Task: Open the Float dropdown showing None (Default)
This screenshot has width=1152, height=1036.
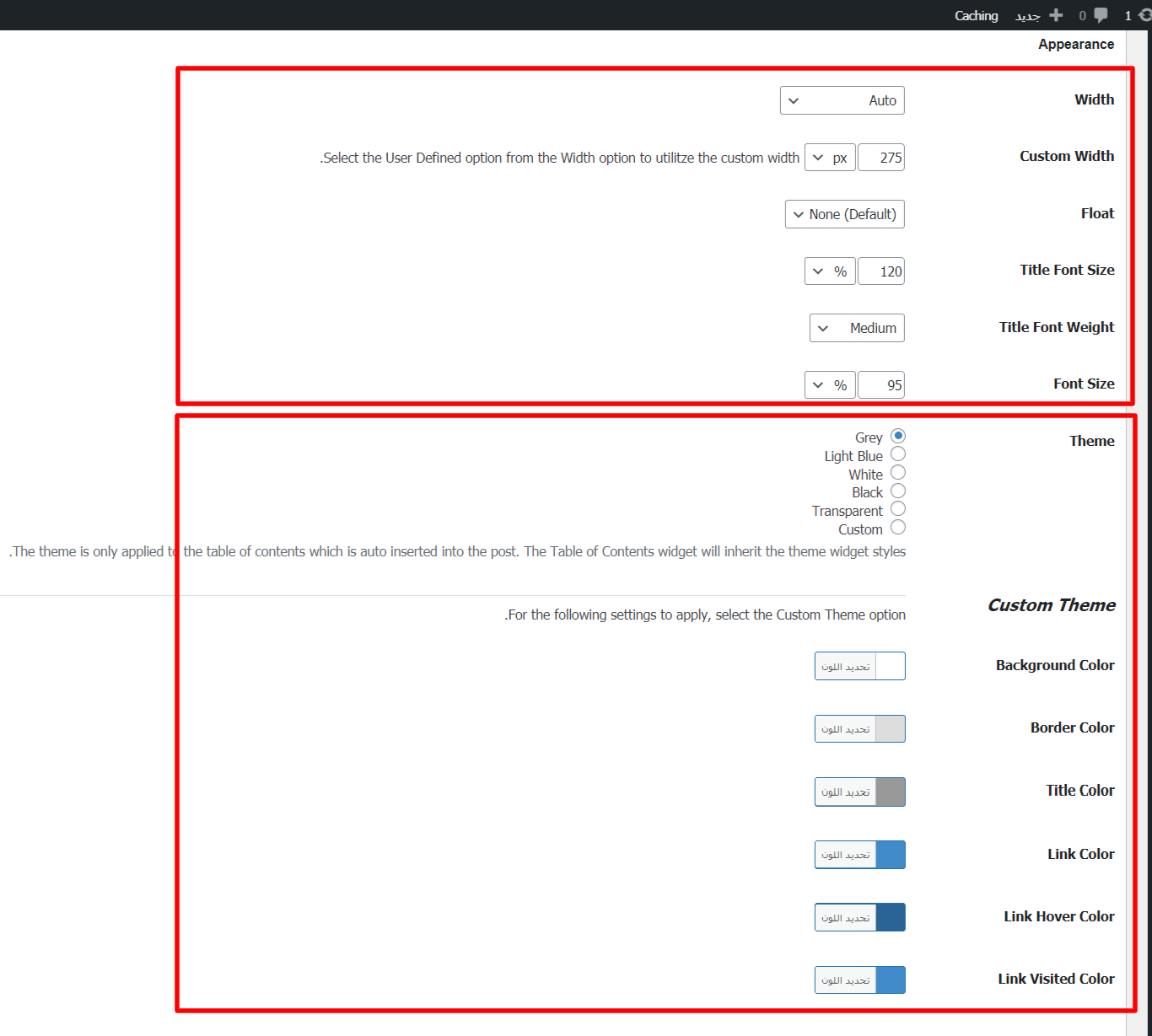Action: (844, 214)
